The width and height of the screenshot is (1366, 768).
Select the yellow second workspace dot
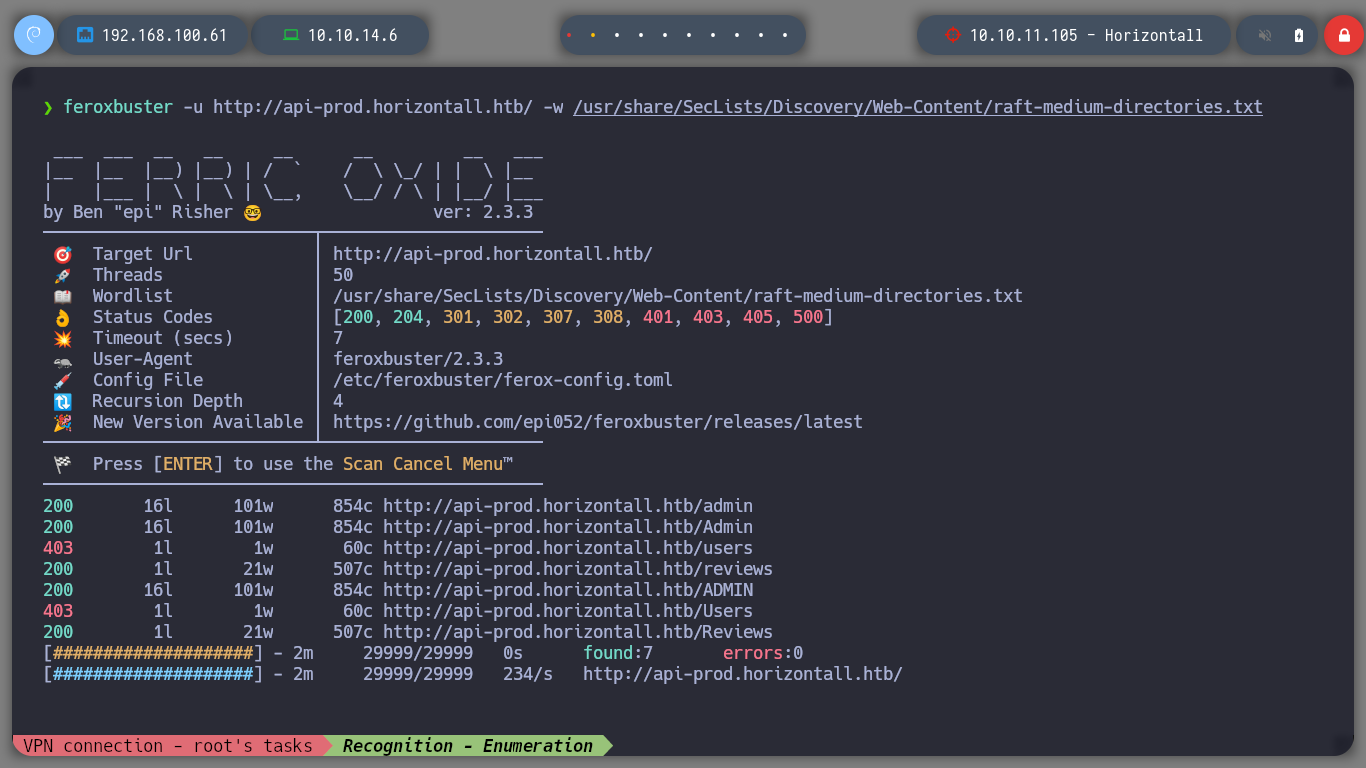593,35
